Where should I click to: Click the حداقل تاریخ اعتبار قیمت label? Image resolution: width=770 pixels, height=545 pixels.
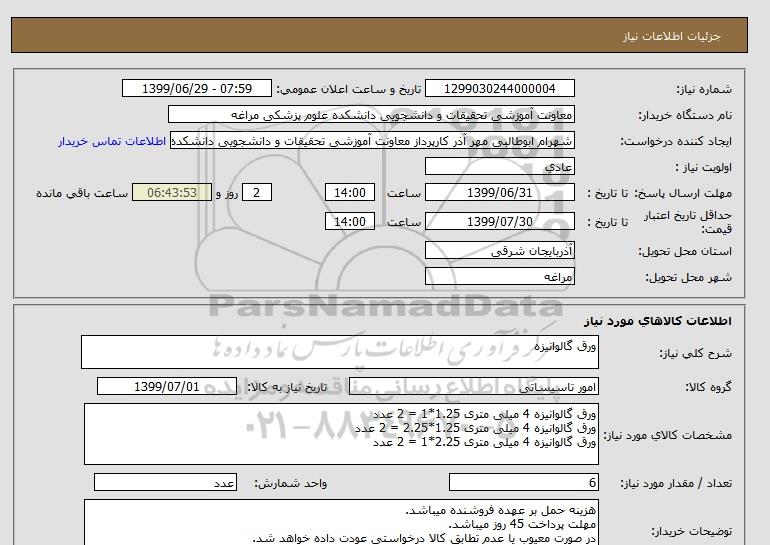pos(688,222)
